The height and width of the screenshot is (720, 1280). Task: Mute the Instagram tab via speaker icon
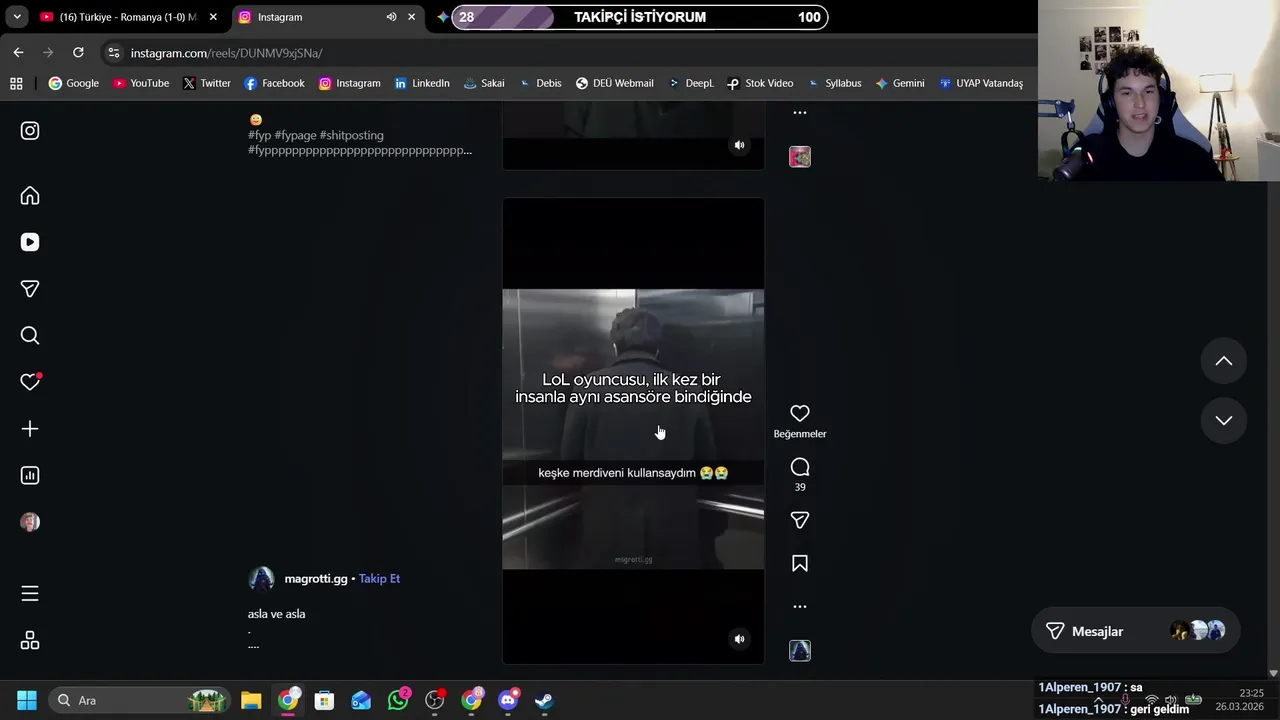point(391,17)
